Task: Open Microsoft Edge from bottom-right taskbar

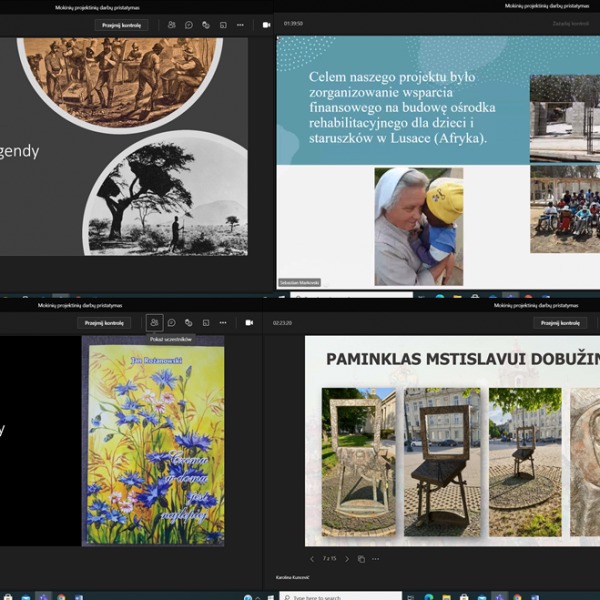Action: coord(429,597)
